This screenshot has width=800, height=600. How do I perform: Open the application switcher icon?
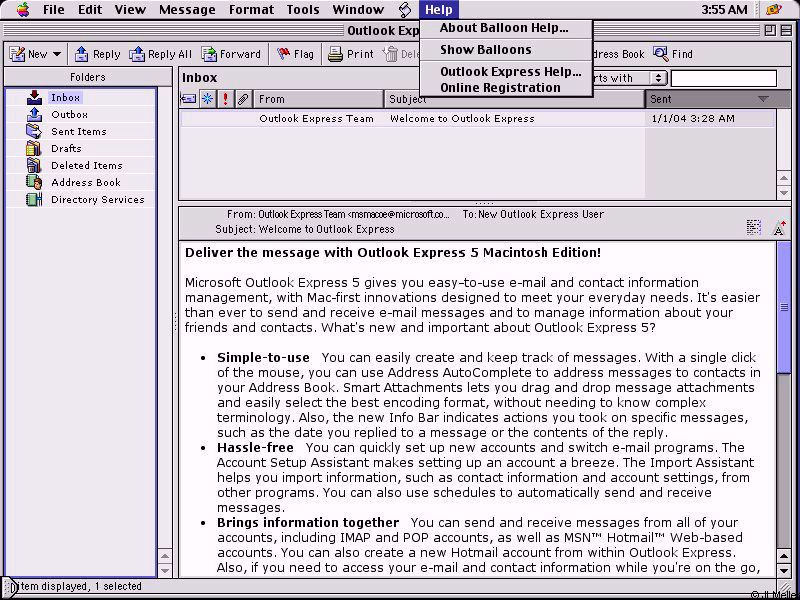pyautogui.click(x=773, y=9)
